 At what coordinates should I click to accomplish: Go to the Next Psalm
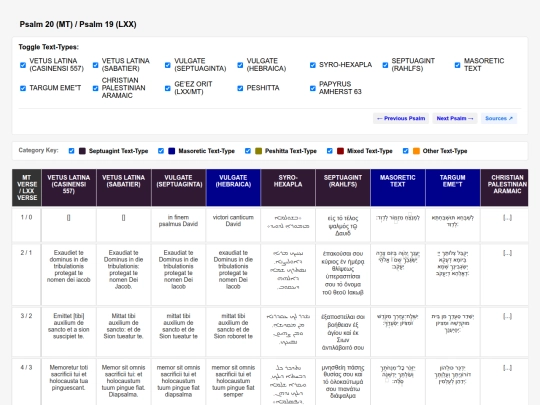click(x=455, y=118)
